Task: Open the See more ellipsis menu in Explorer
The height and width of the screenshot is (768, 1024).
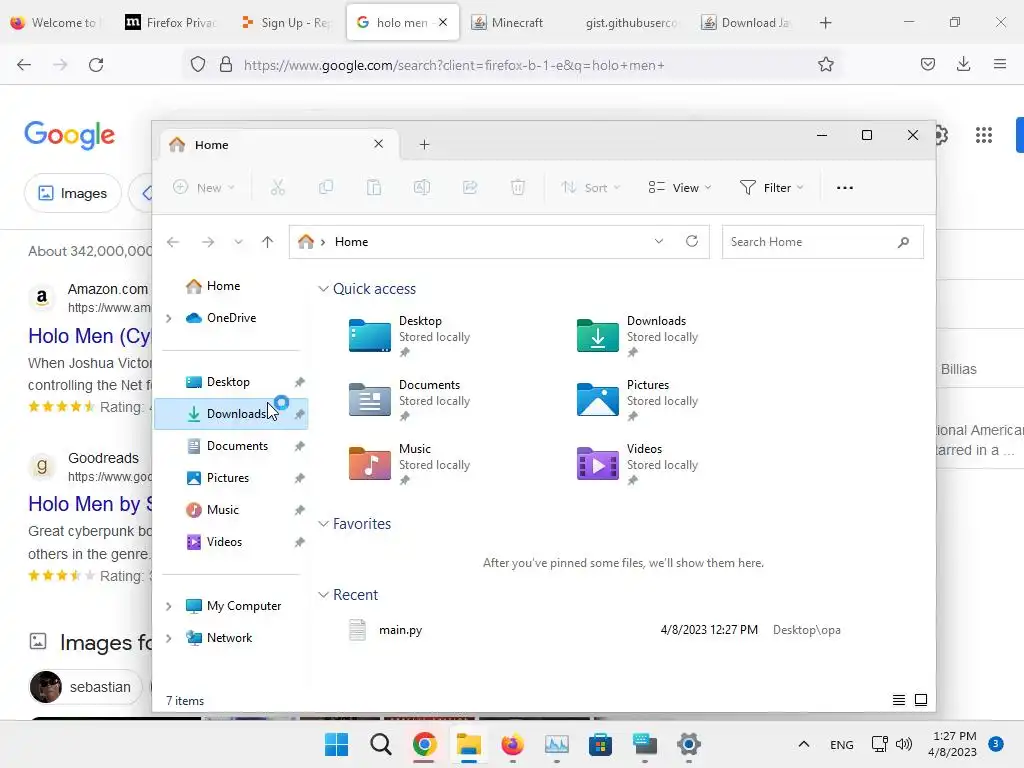Action: point(844,187)
